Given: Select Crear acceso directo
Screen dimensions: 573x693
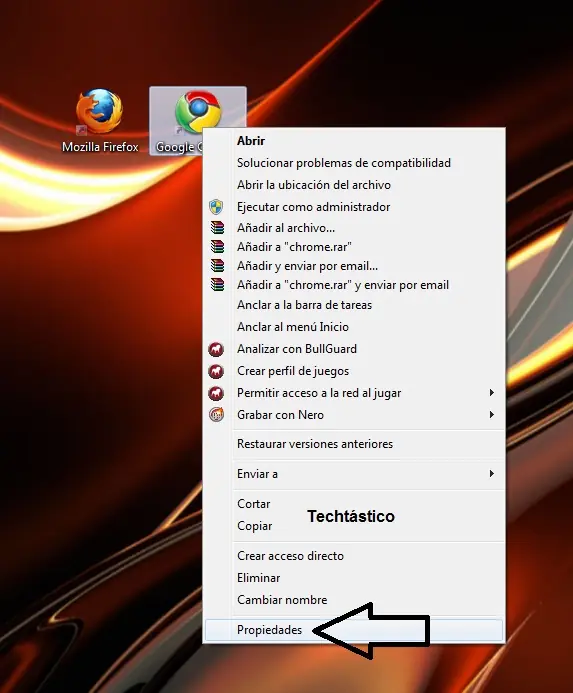Looking at the screenshot, I should point(354,556).
